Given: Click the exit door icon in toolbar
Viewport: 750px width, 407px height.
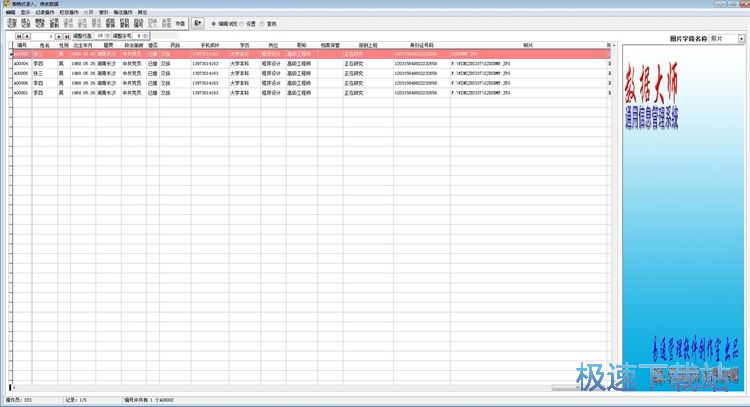Looking at the screenshot, I should coord(197,23).
